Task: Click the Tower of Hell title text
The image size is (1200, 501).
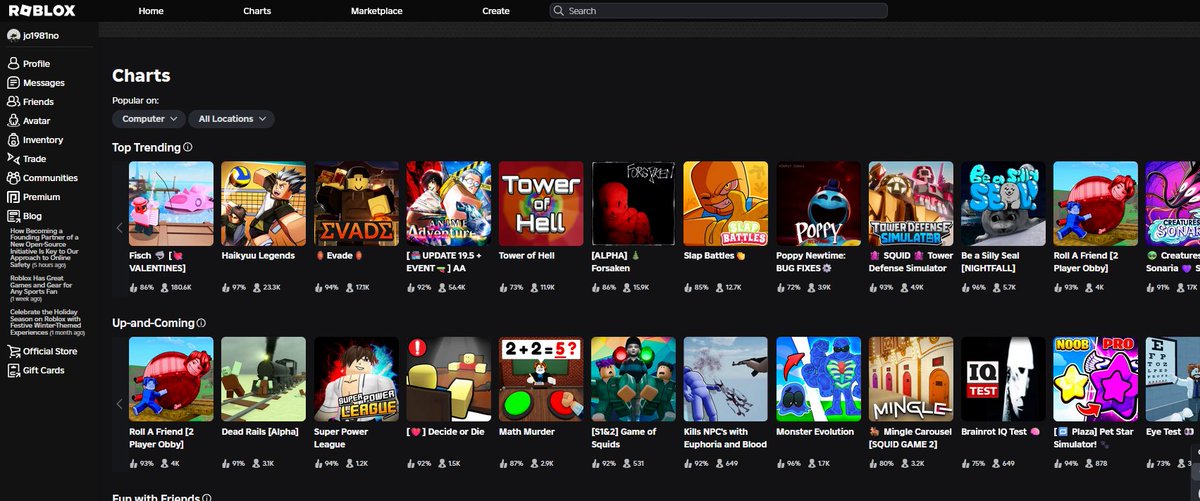Action: point(527,256)
